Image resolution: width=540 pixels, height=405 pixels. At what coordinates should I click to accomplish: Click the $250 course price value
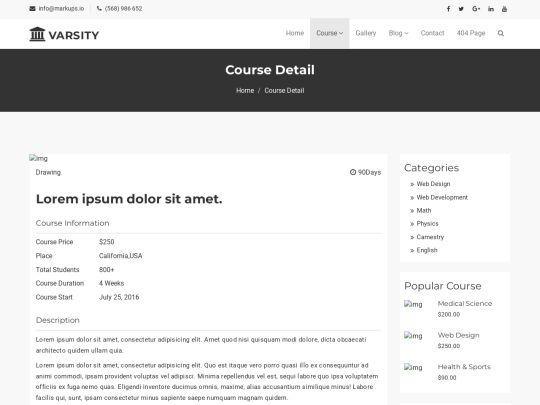106,242
